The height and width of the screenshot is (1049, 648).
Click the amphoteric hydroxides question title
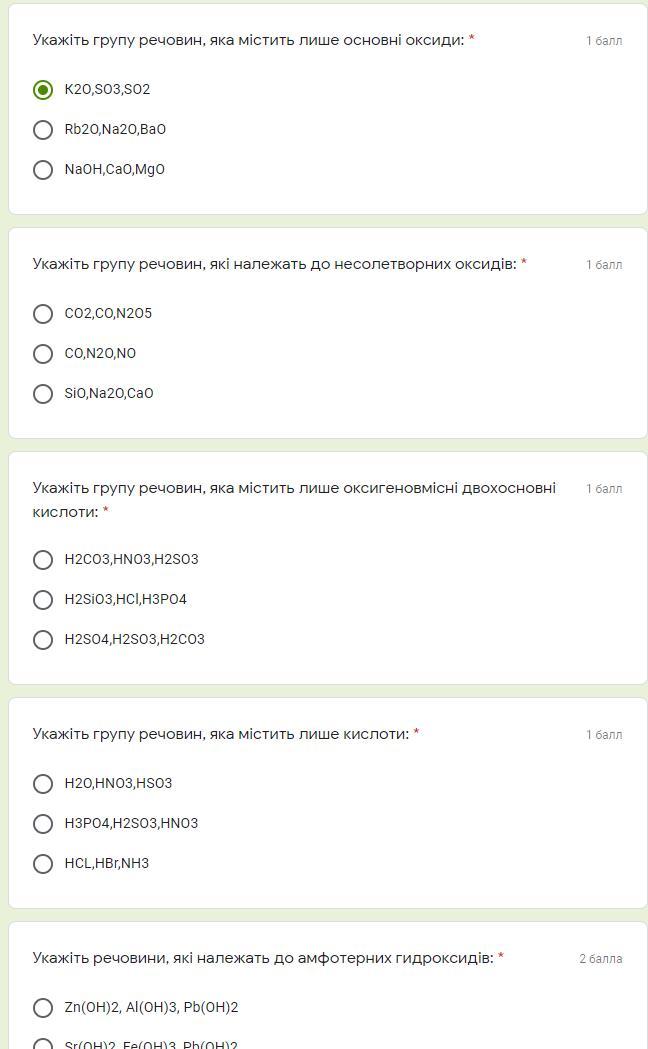262,958
